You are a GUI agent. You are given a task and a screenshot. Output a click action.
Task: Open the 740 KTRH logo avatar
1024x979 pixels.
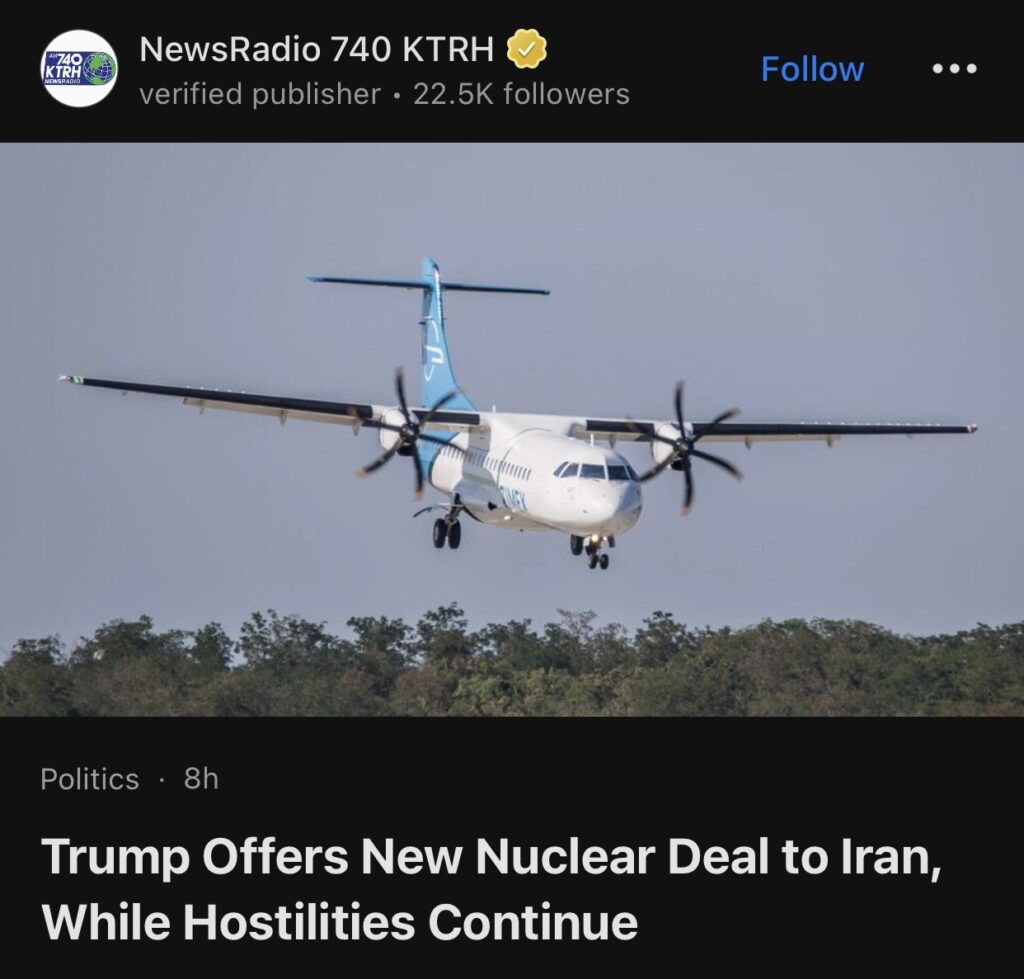(x=79, y=68)
